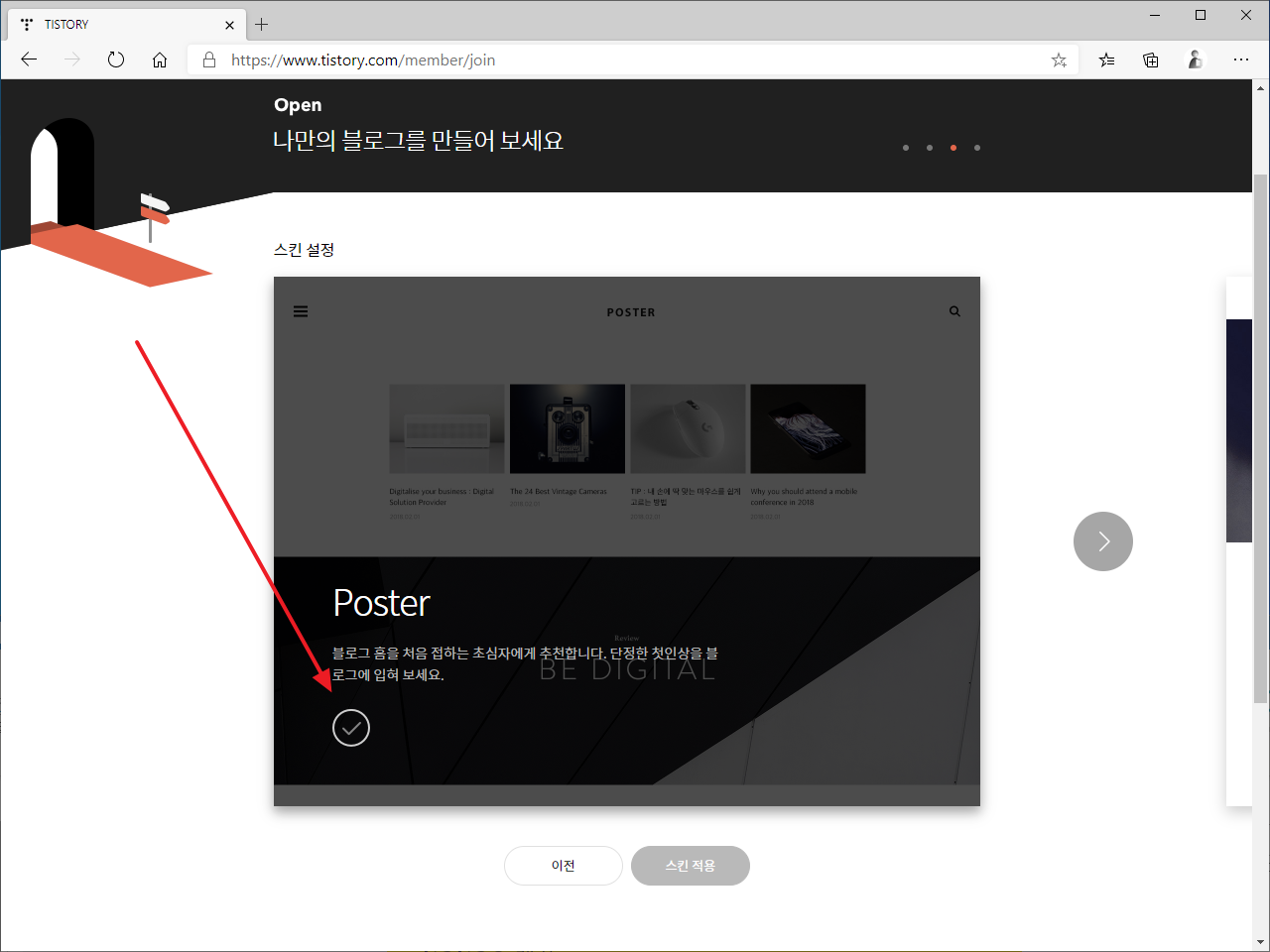Click the 스킨 적용 button

click(691, 866)
